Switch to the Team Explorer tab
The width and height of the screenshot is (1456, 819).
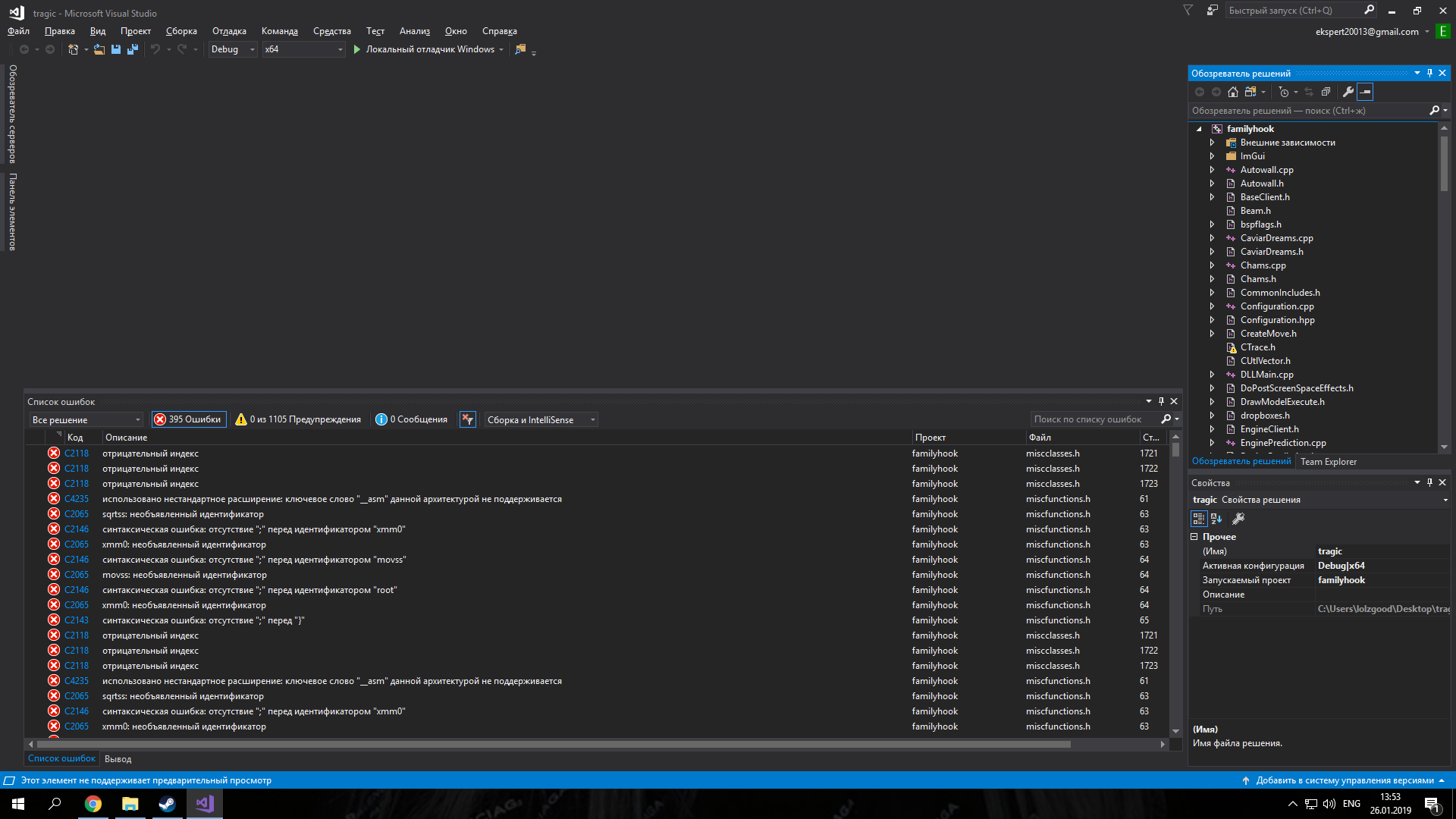[x=1329, y=461]
